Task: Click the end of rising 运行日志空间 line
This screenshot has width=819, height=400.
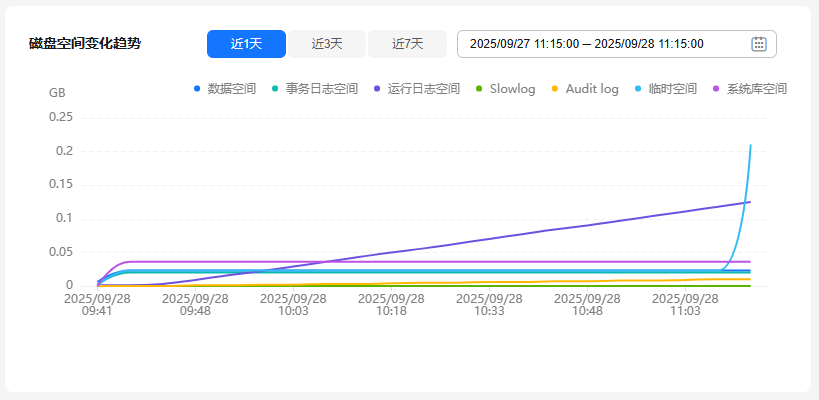Action: pyautogui.click(x=749, y=202)
